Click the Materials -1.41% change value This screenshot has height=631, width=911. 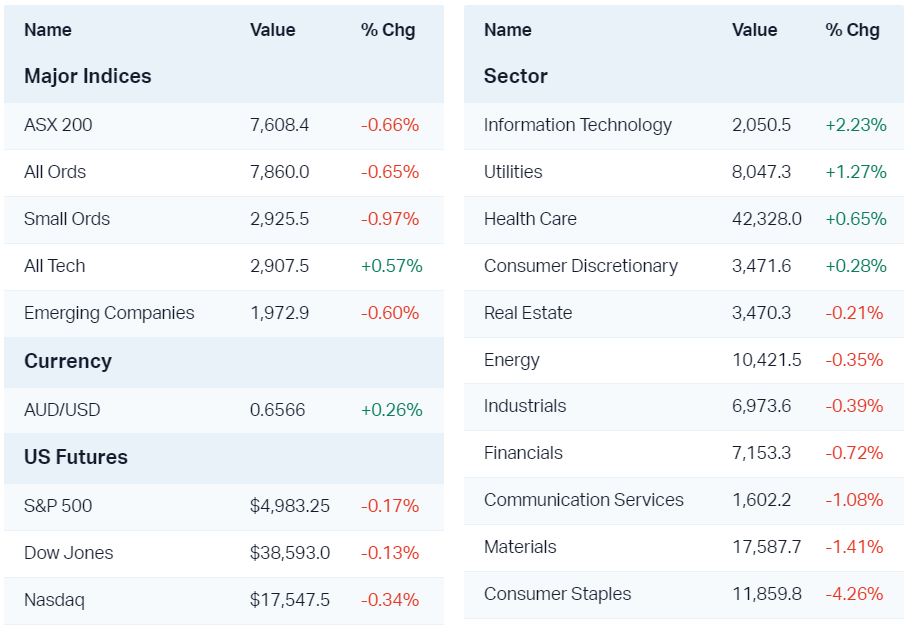[x=854, y=547]
